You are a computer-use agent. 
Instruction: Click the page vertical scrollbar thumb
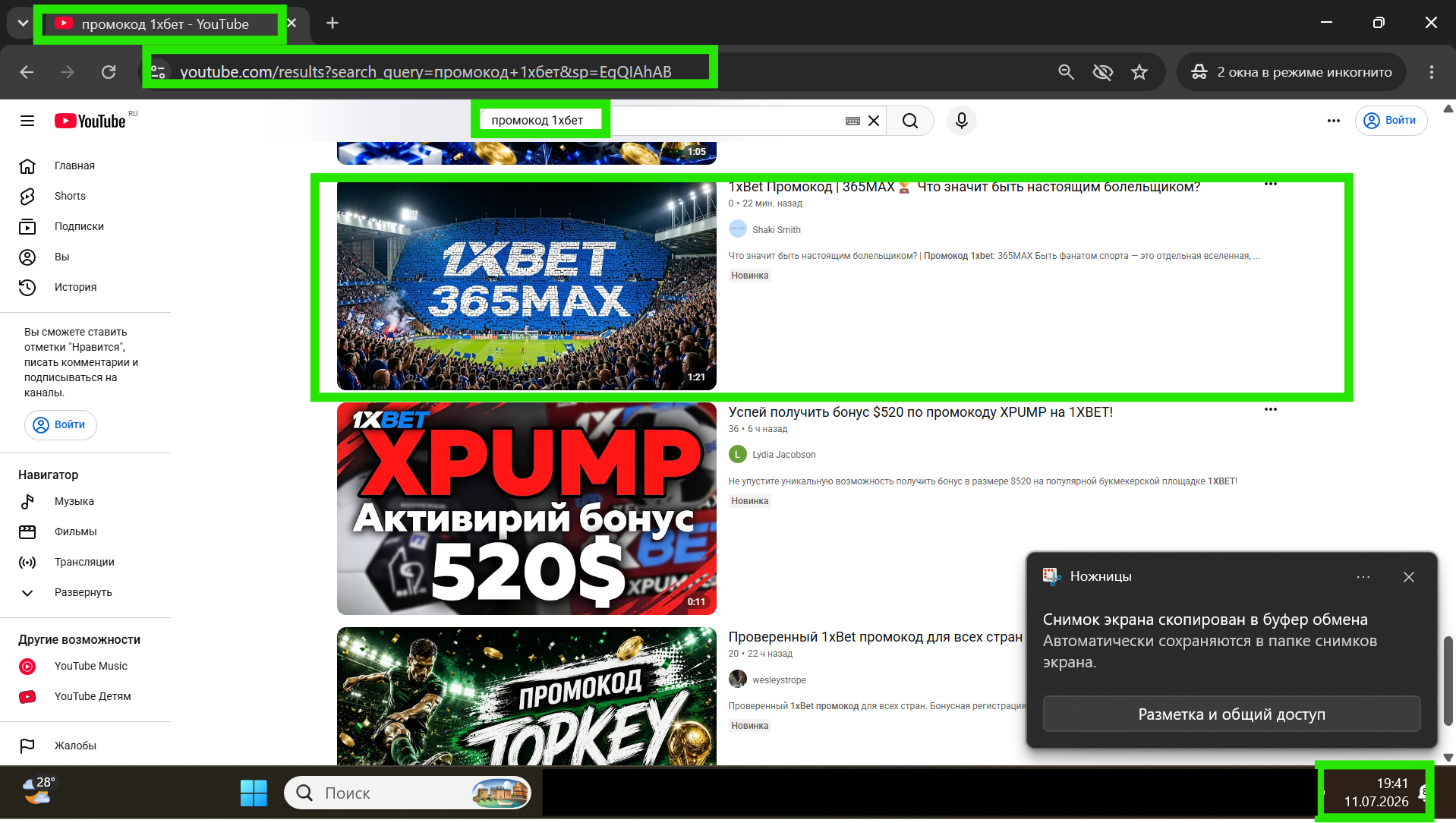(1448, 680)
